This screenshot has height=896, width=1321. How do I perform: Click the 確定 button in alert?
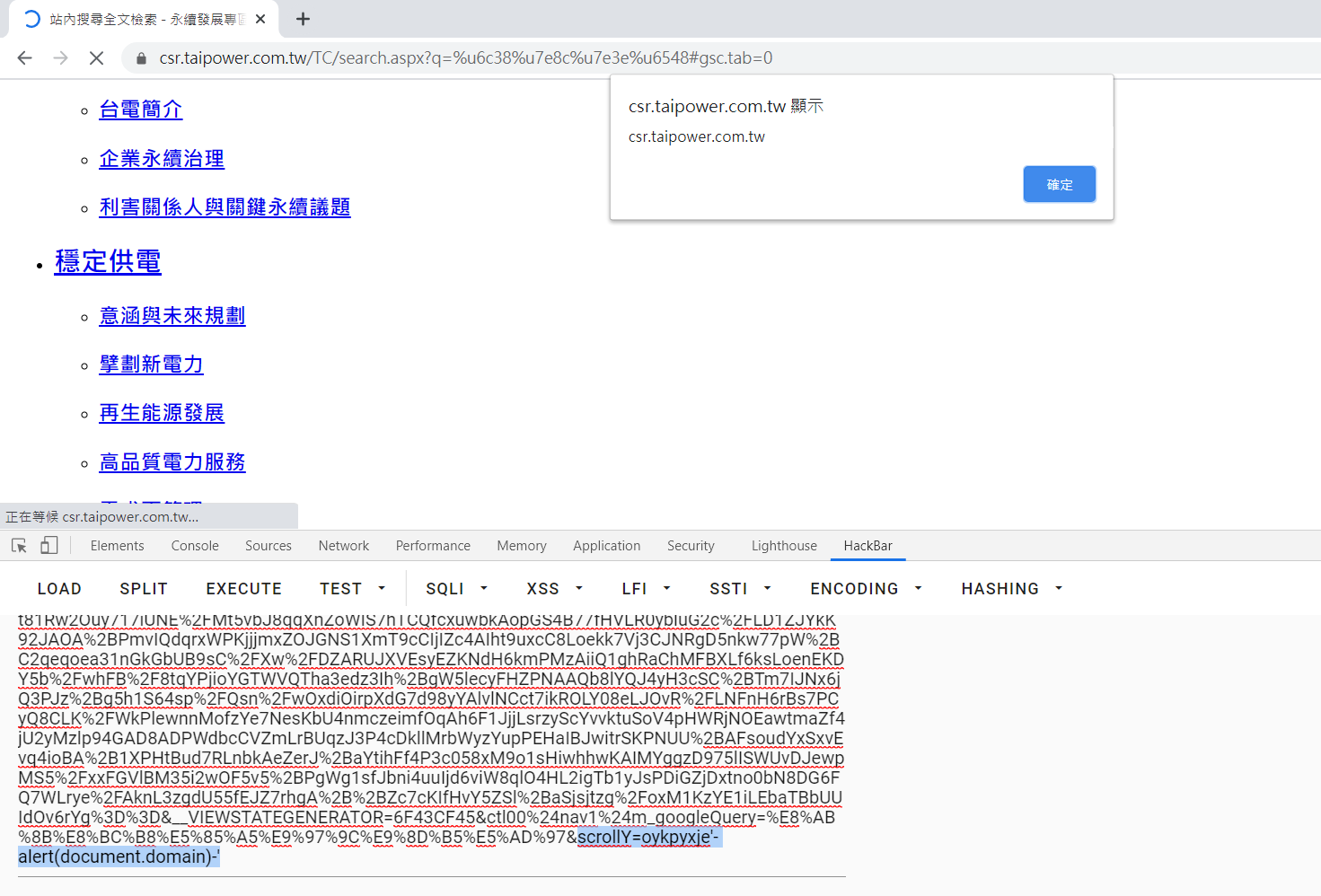tap(1060, 184)
